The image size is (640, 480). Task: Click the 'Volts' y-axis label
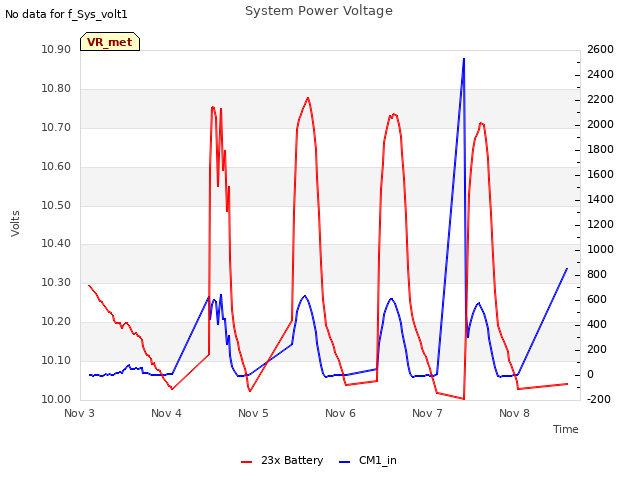pyautogui.click(x=15, y=224)
